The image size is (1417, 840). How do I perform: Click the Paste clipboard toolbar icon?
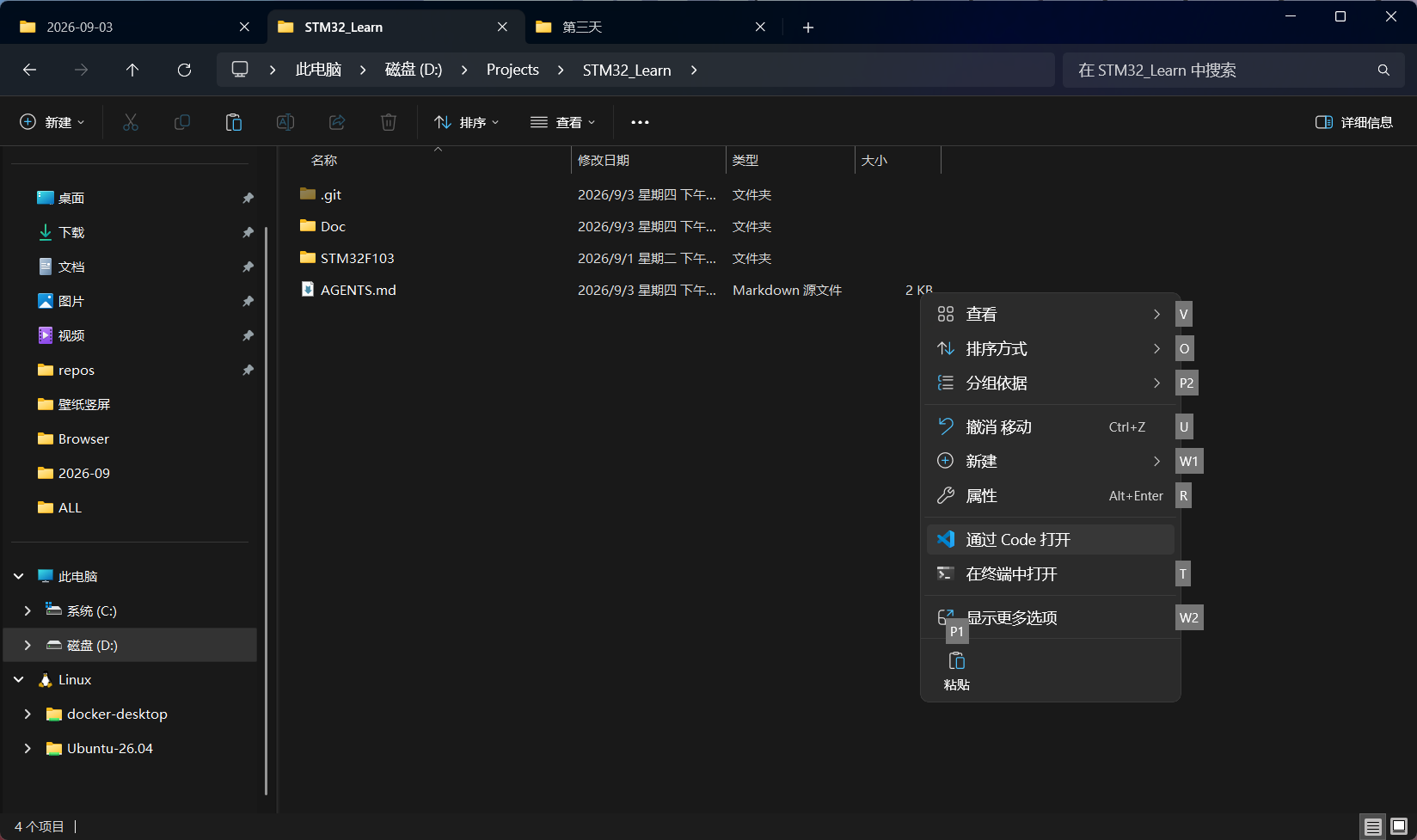click(234, 122)
